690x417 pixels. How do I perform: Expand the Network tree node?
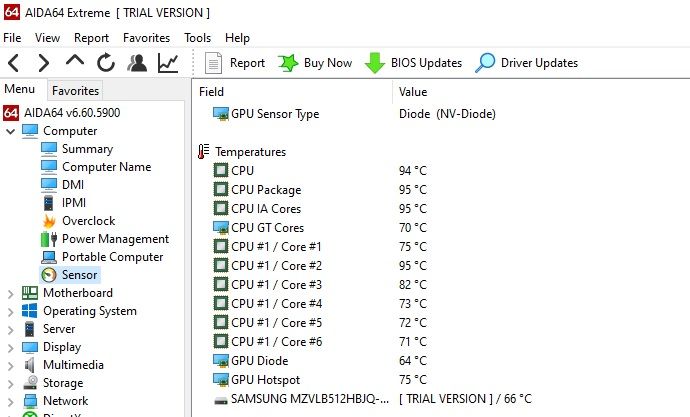(x=11, y=402)
